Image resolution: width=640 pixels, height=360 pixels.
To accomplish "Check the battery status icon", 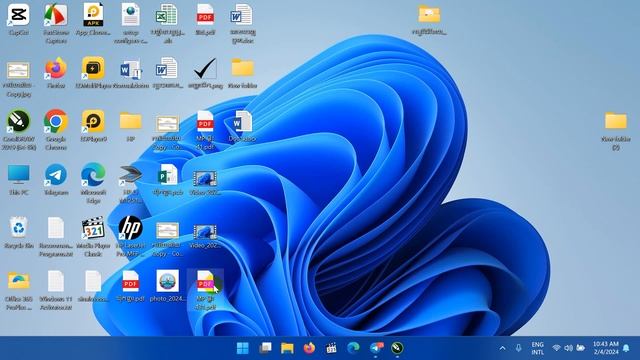I will (580, 348).
